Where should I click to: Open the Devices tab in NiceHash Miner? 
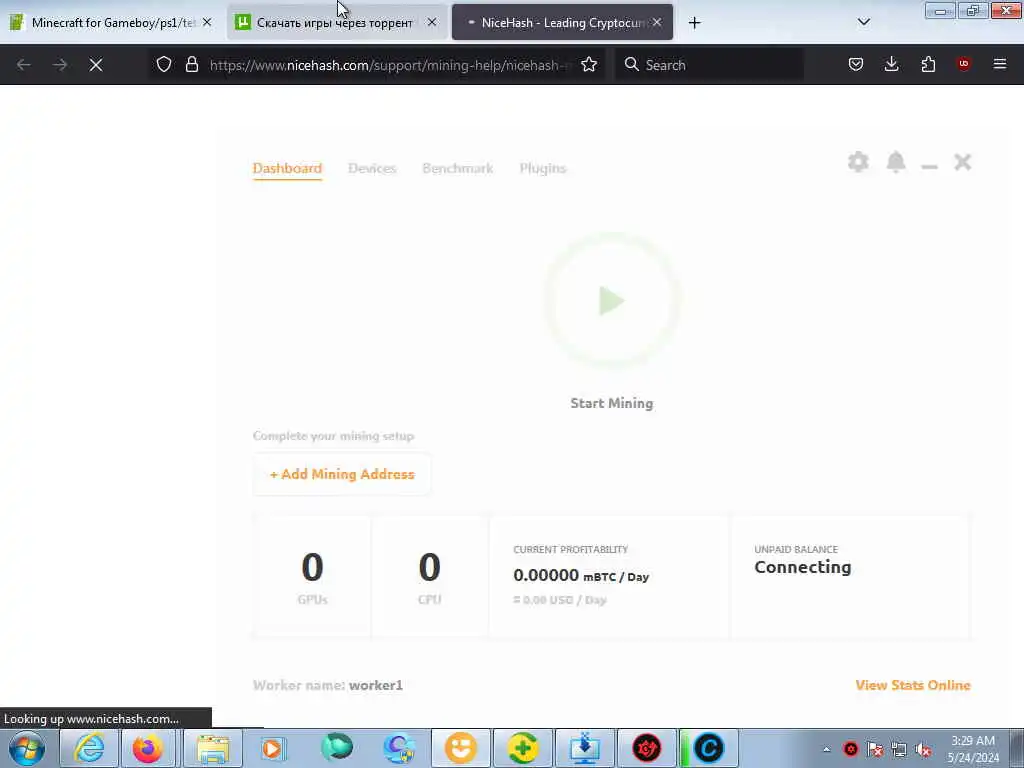coord(372,168)
